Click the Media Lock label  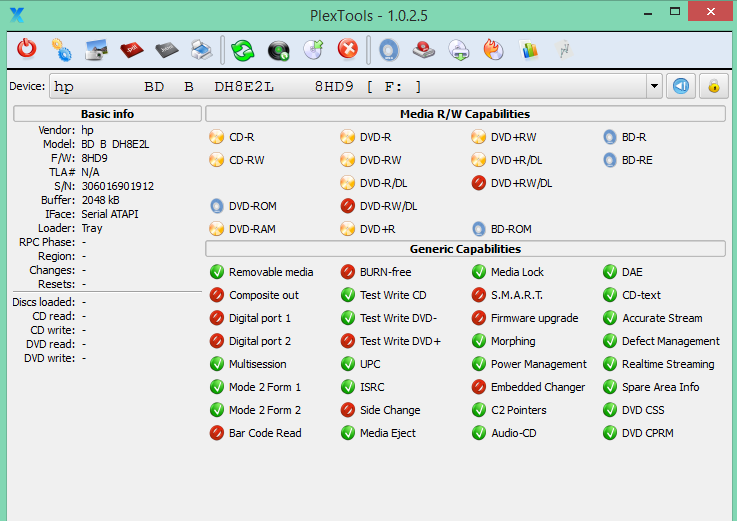[x=517, y=272]
